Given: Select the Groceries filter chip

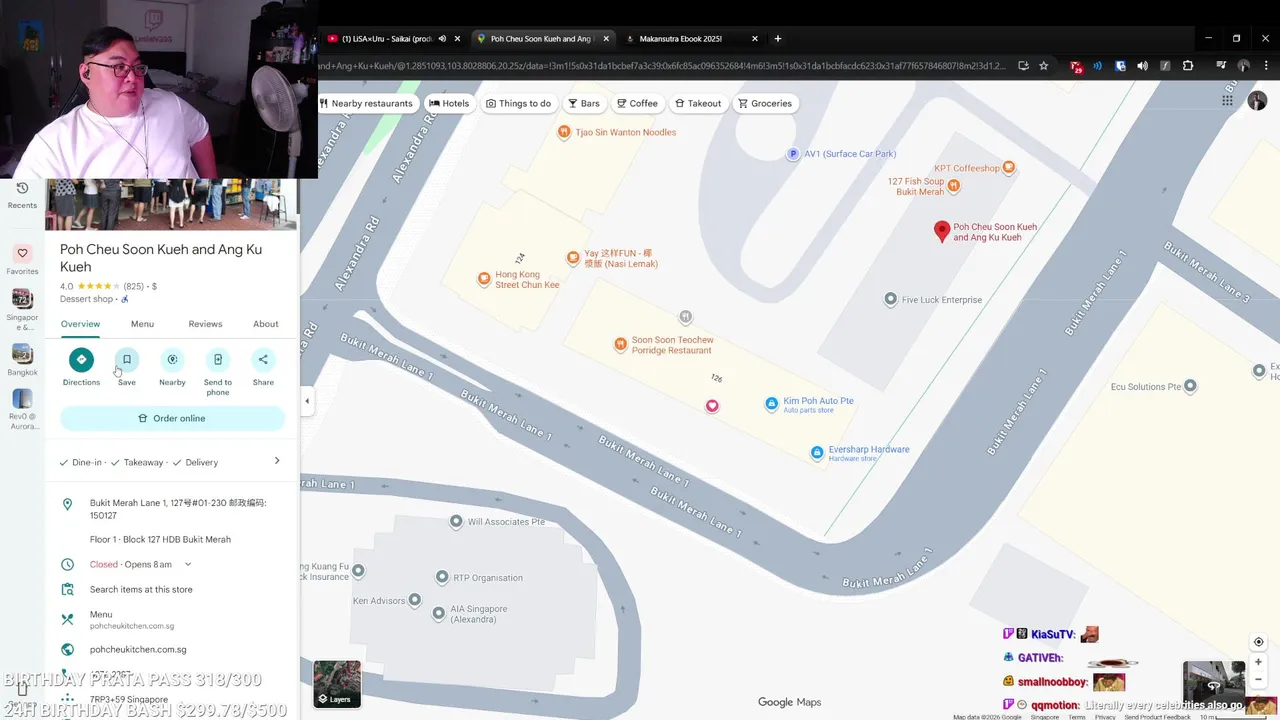Looking at the screenshot, I should click(x=765, y=103).
